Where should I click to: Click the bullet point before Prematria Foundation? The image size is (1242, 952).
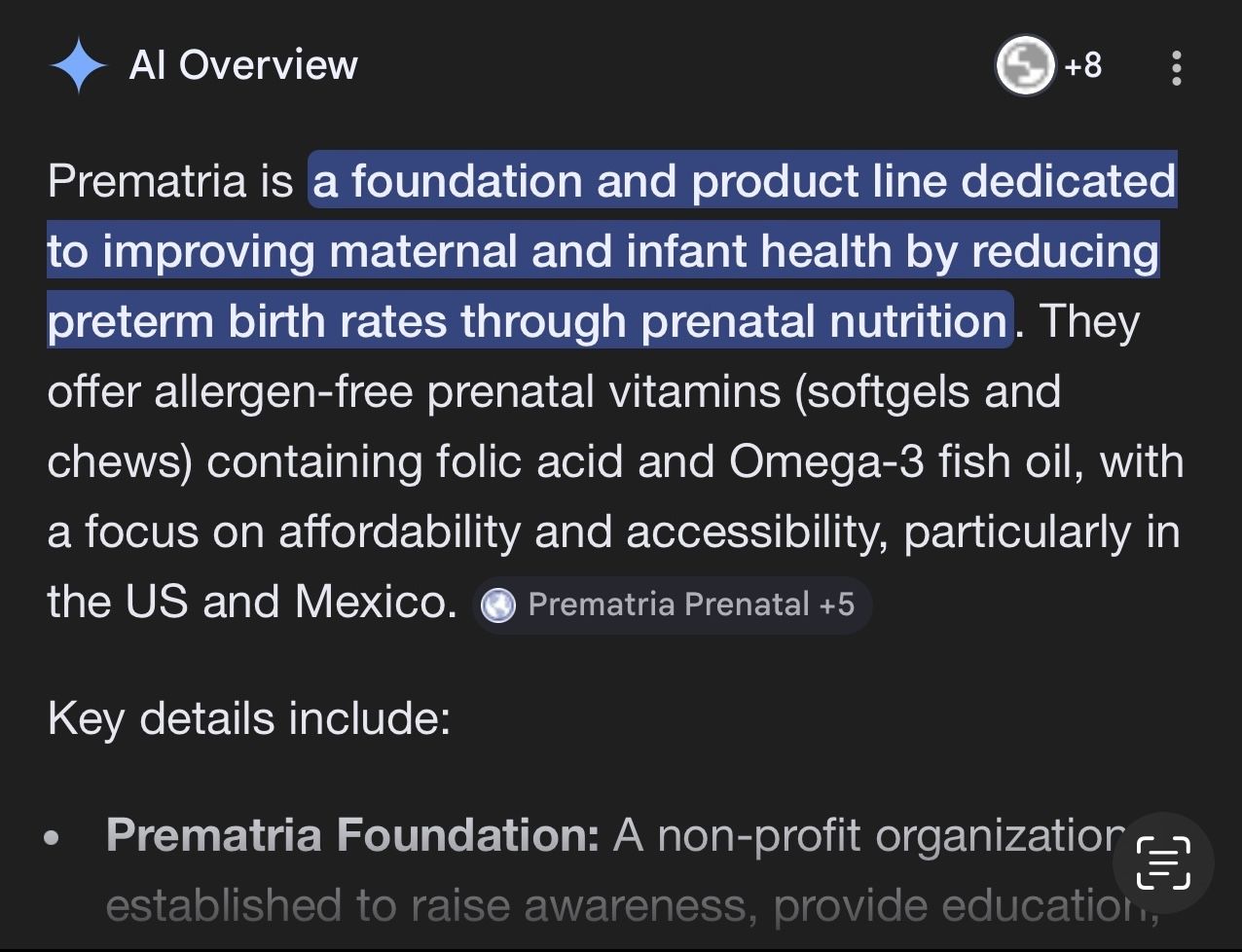tap(53, 837)
